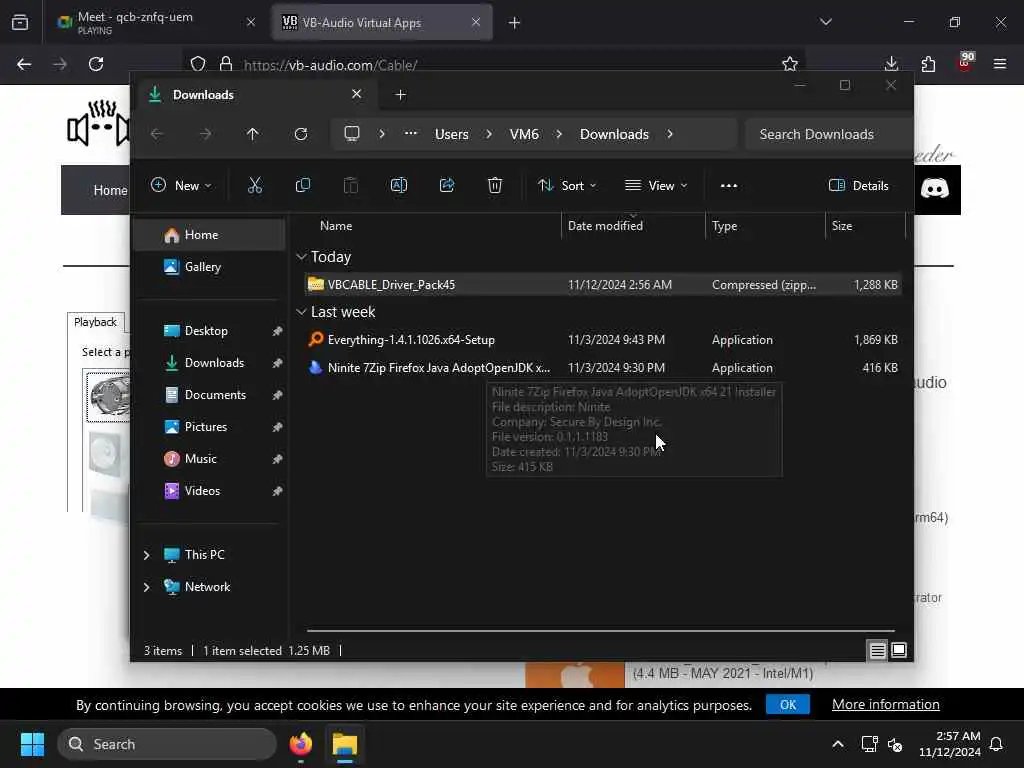Go back in Firefox browser
The height and width of the screenshot is (768, 1024).
click(x=24, y=64)
